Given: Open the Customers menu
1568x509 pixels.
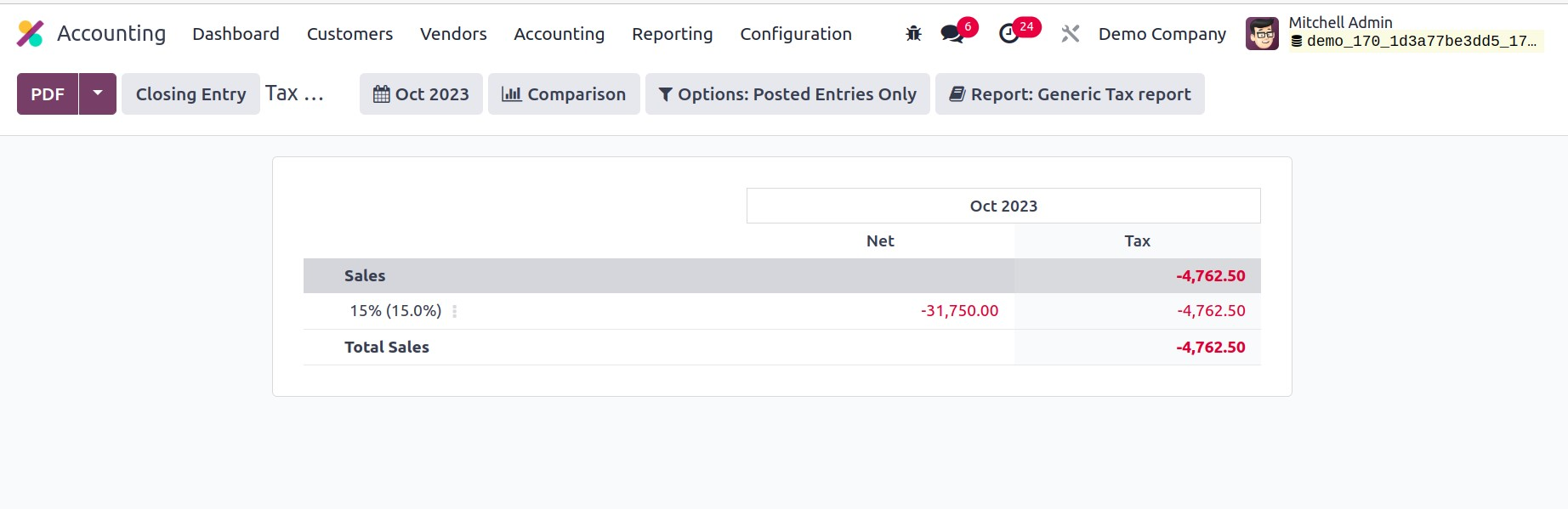Looking at the screenshot, I should [349, 34].
